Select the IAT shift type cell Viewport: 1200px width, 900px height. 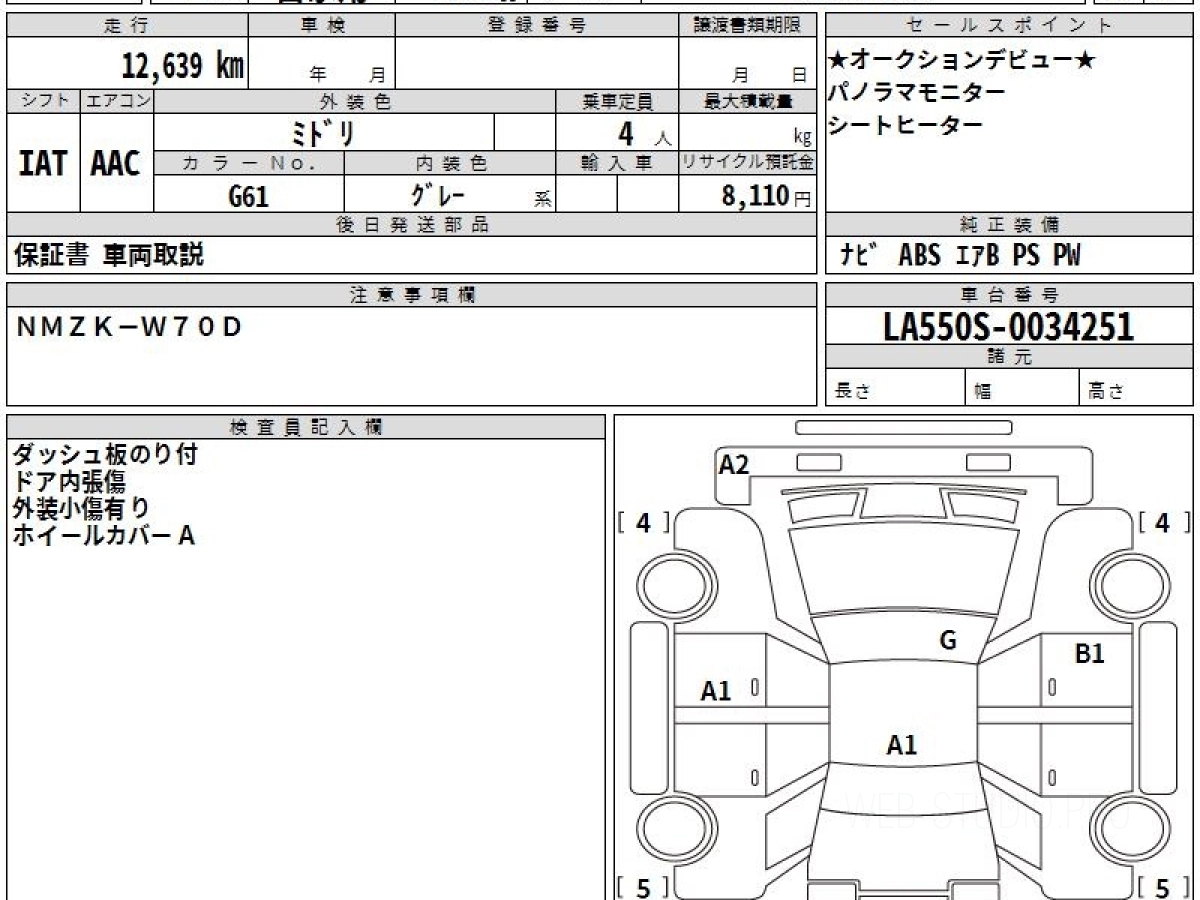(43, 163)
